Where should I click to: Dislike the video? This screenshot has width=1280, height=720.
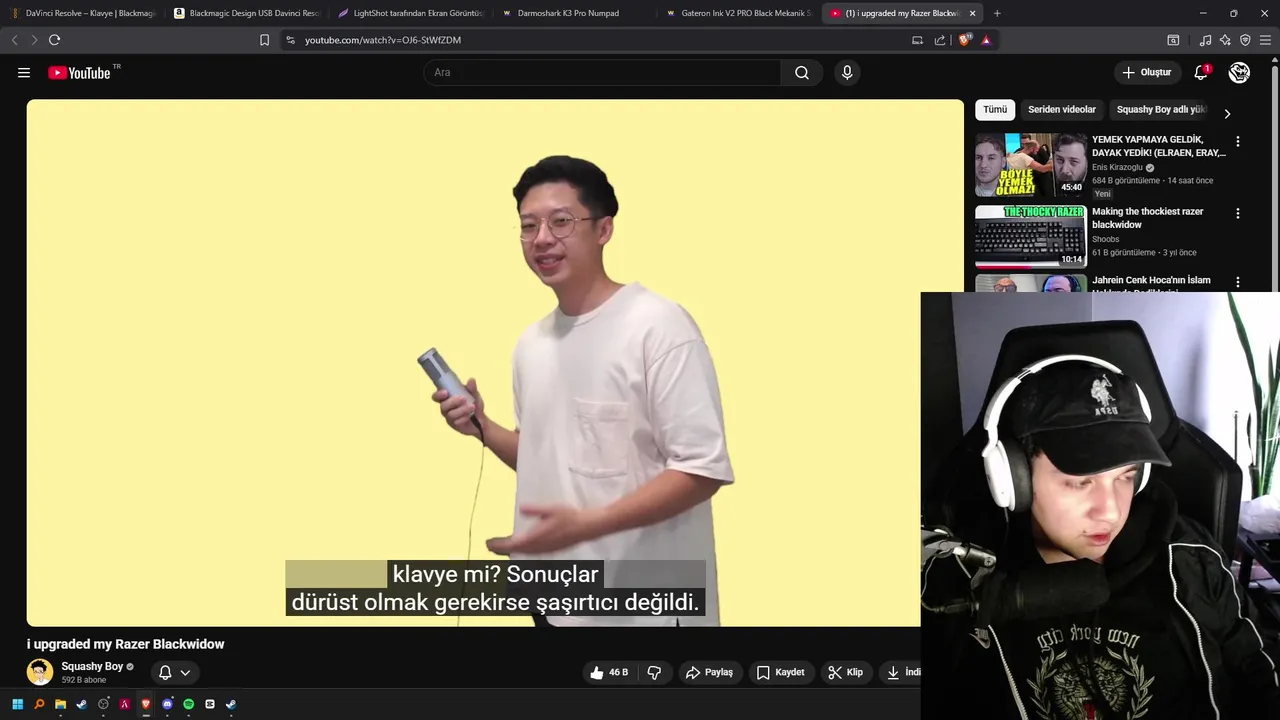point(654,673)
